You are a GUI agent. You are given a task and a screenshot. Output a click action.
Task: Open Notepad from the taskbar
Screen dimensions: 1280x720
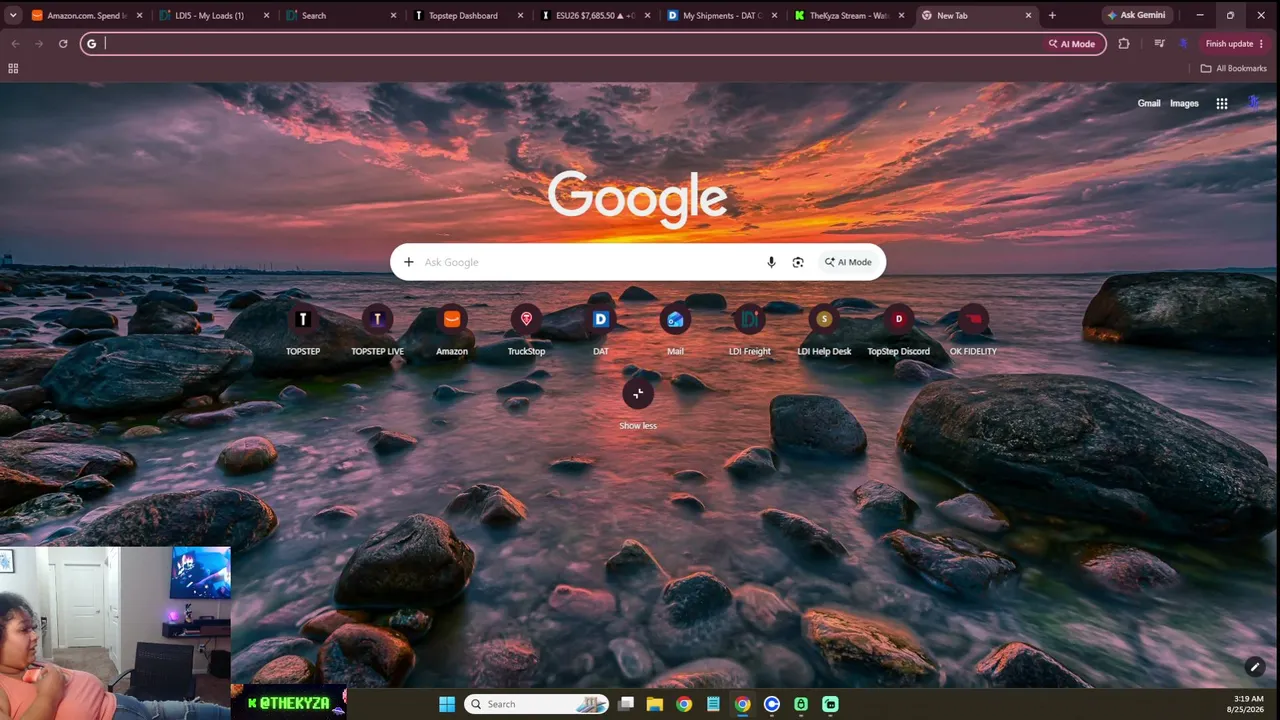coord(713,704)
